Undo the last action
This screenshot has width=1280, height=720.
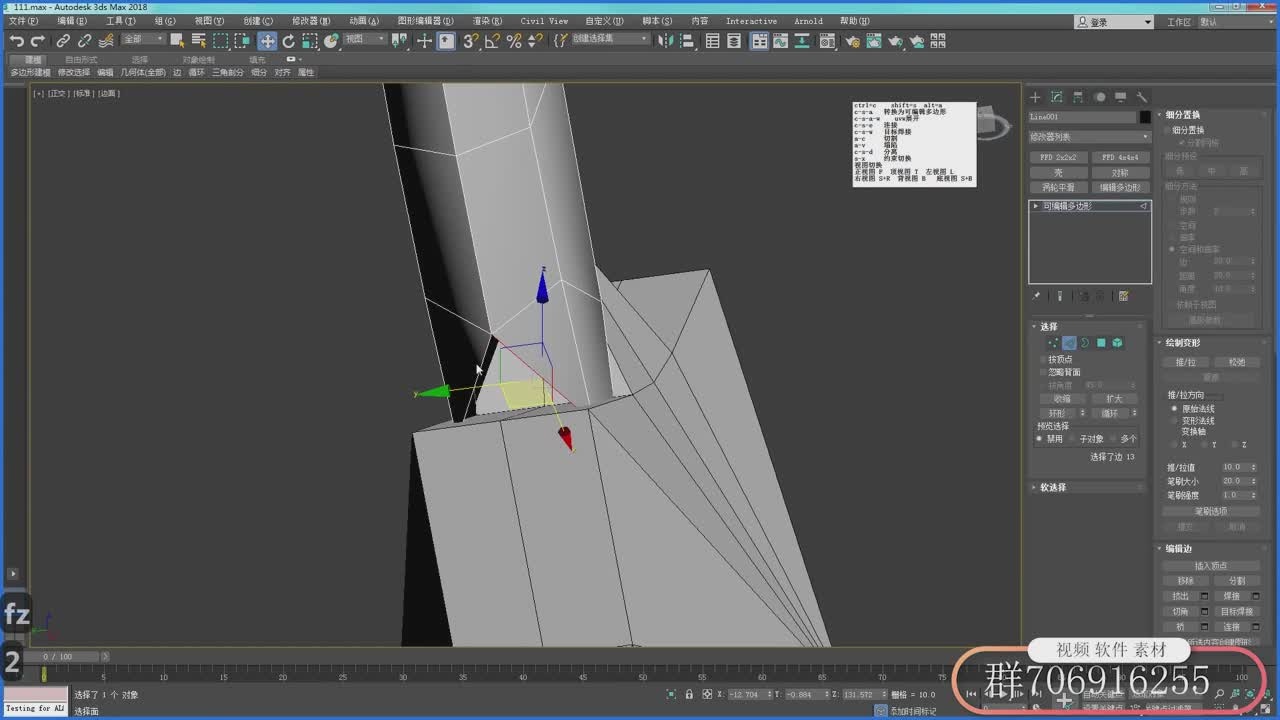coord(16,41)
